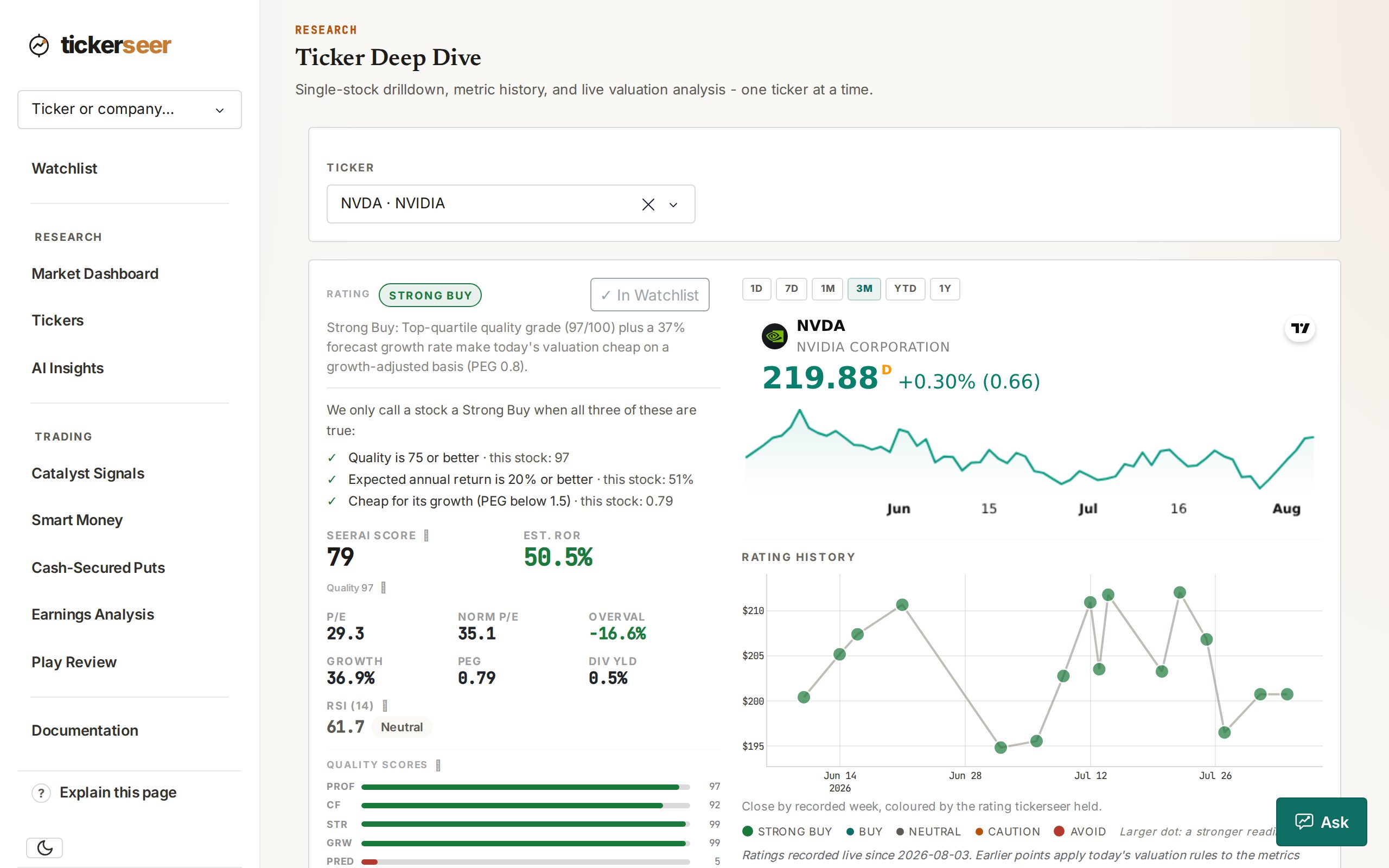Image resolution: width=1389 pixels, height=868 pixels.
Task: Click the PROF quality score bar
Action: coord(525,787)
